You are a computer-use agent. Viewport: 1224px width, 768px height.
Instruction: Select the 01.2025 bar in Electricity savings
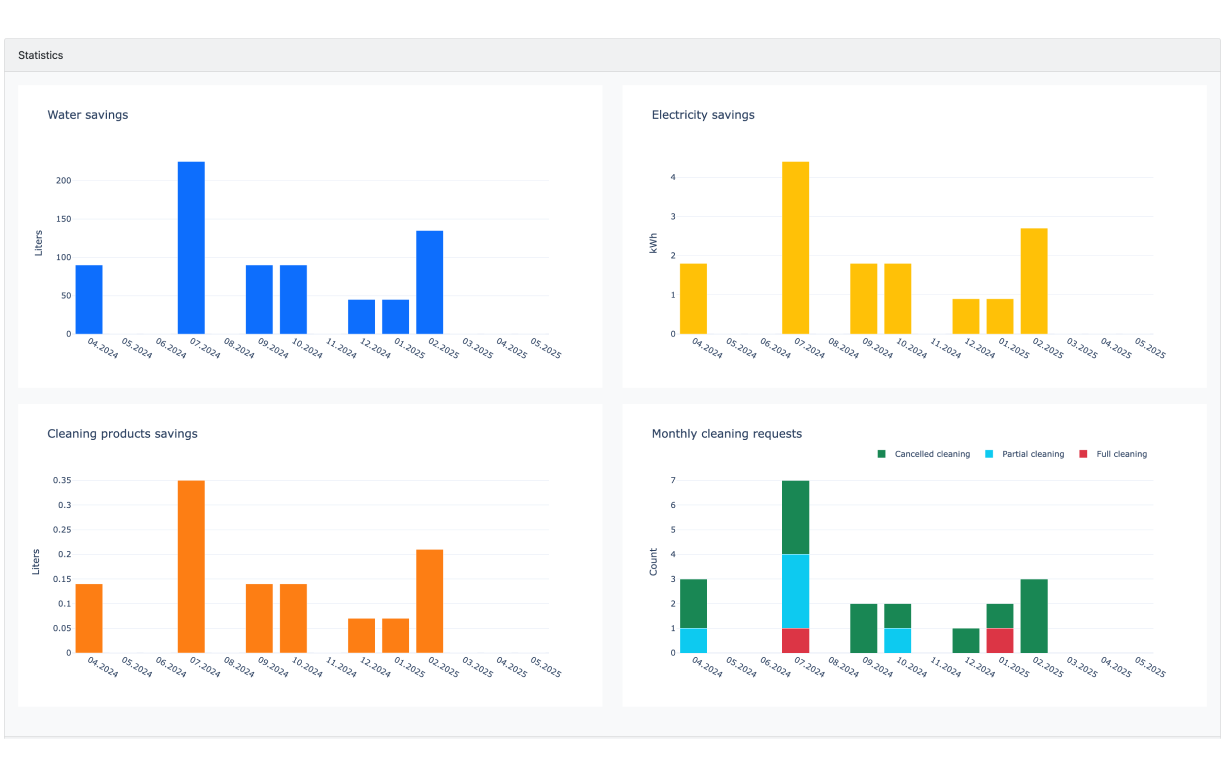pos(999,316)
